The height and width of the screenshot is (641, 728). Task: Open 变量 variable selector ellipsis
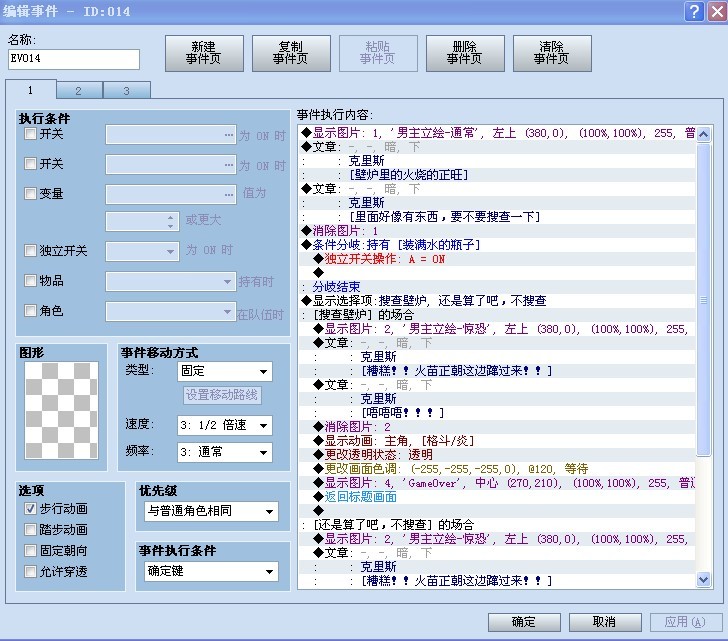click(x=229, y=194)
